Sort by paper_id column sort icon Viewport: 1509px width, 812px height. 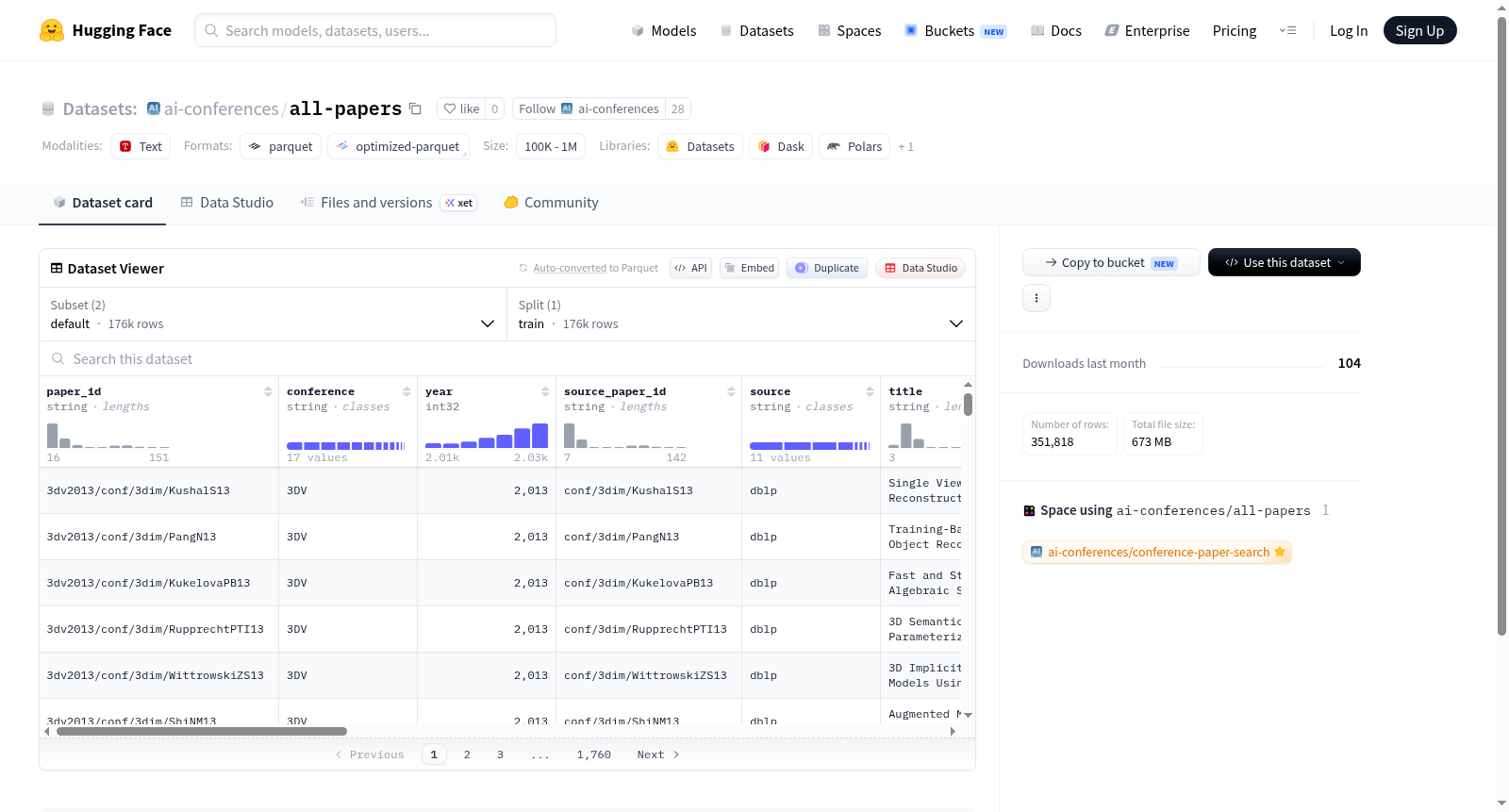(268, 391)
